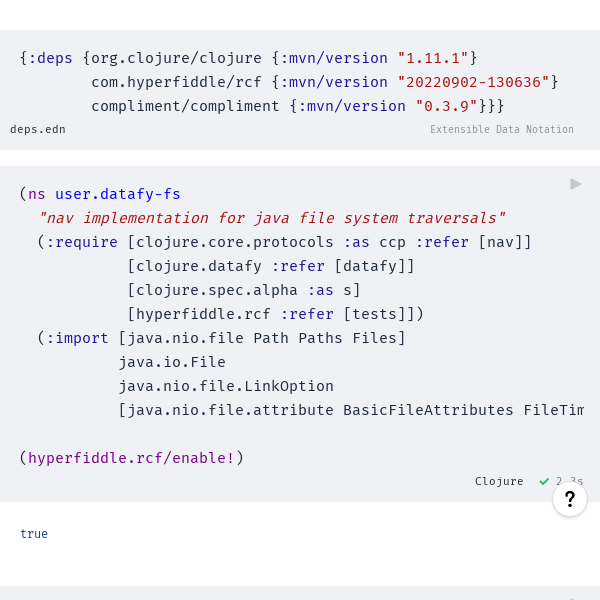Click the :import keyword in ns form
The width and height of the screenshot is (600, 600).
pyautogui.click(x=77, y=338)
